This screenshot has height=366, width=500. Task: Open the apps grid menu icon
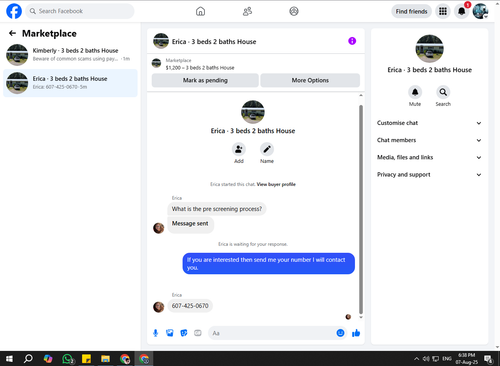click(443, 11)
